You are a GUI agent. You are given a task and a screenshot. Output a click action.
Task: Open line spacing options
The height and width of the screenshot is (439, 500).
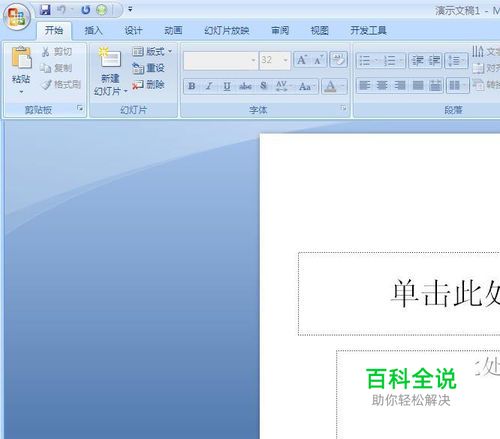(x=456, y=61)
